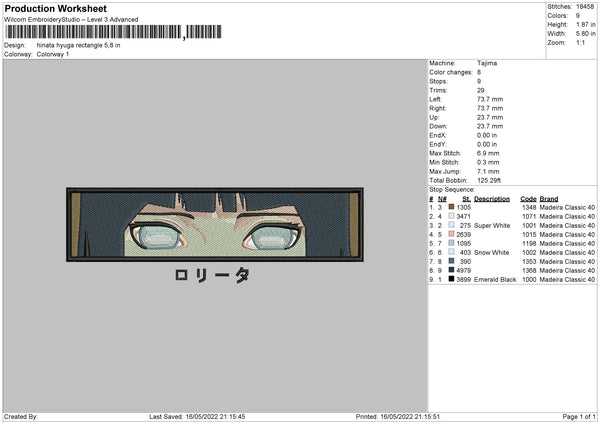
Task: Click the 'St.' column header
Action: 466,199
